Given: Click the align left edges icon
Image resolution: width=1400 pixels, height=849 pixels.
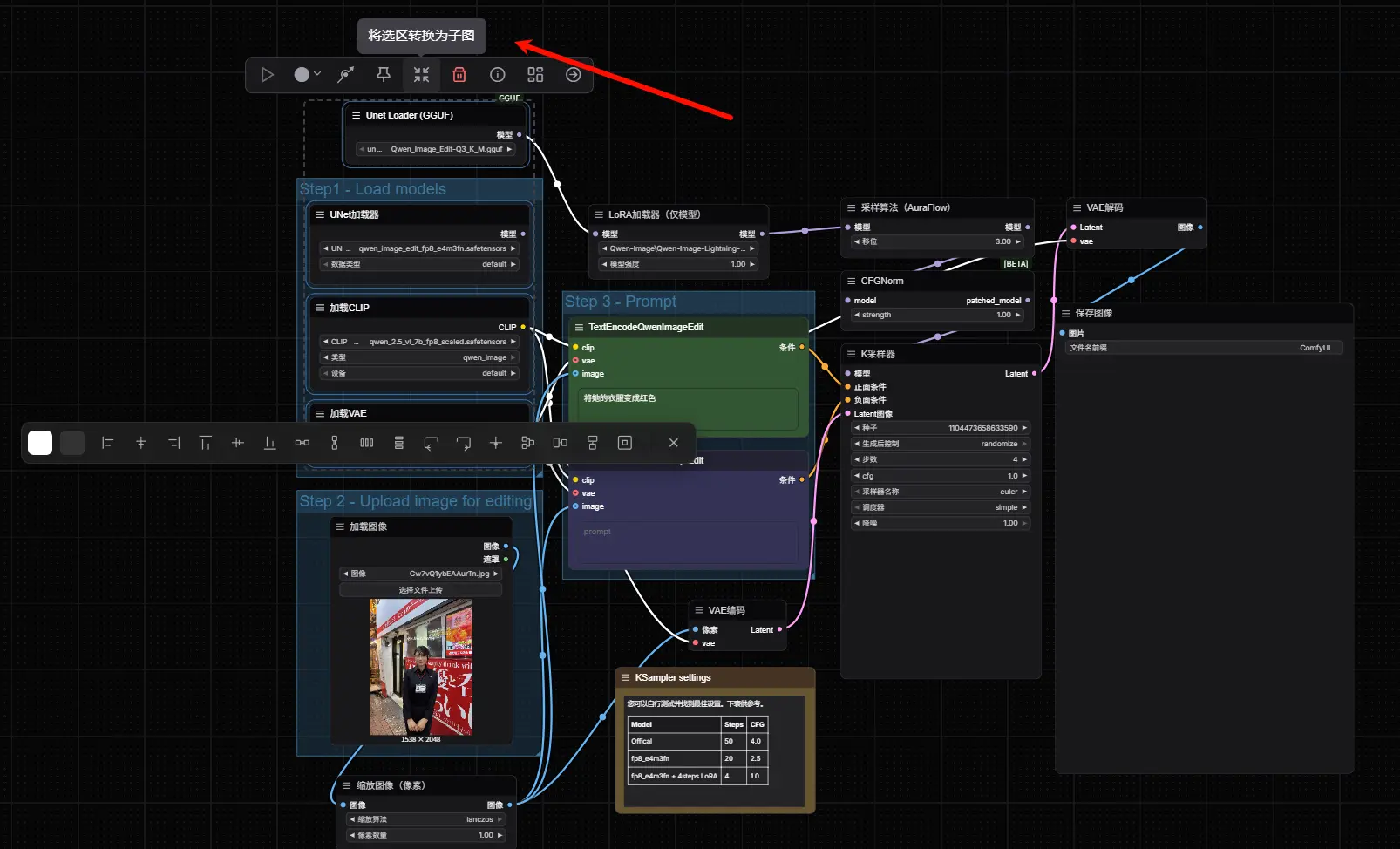Looking at the screenshot, I should pyautogui.click(x=107, y=443).
